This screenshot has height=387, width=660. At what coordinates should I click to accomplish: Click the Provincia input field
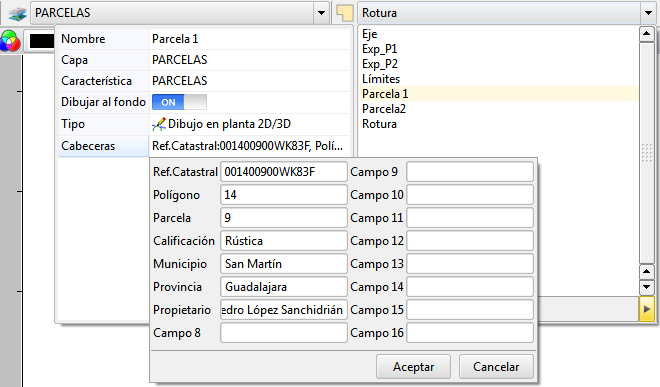(x=284, y=287)
